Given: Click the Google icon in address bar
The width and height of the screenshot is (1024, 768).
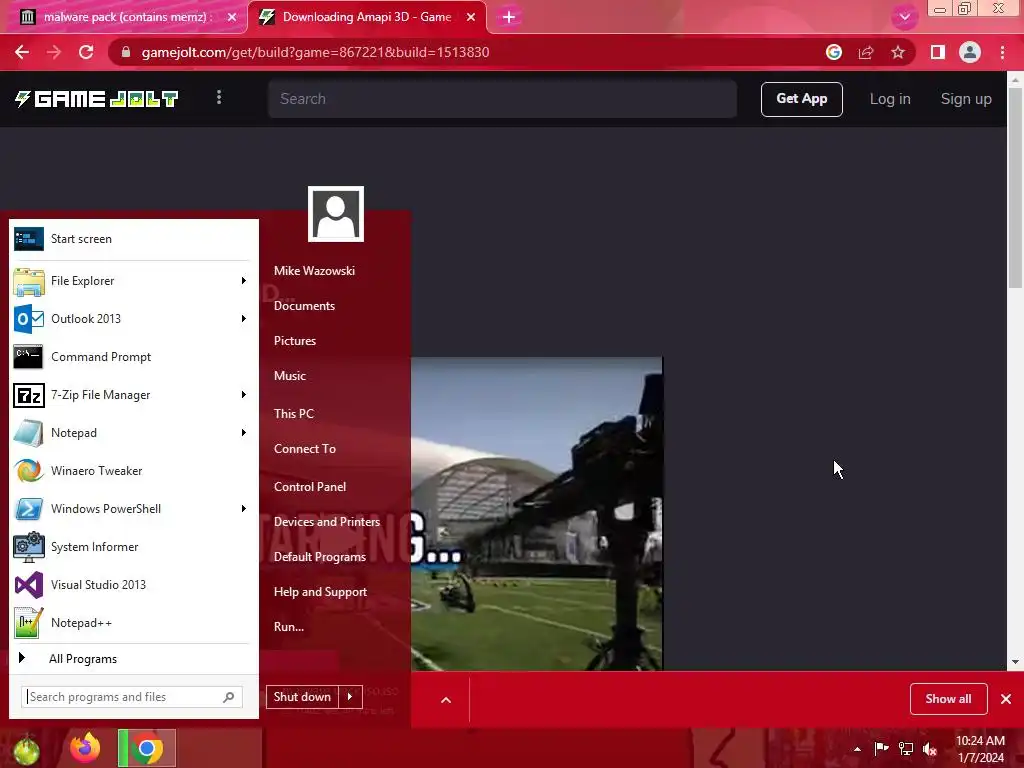Looking at the screenshot, I should pos(834,52).
